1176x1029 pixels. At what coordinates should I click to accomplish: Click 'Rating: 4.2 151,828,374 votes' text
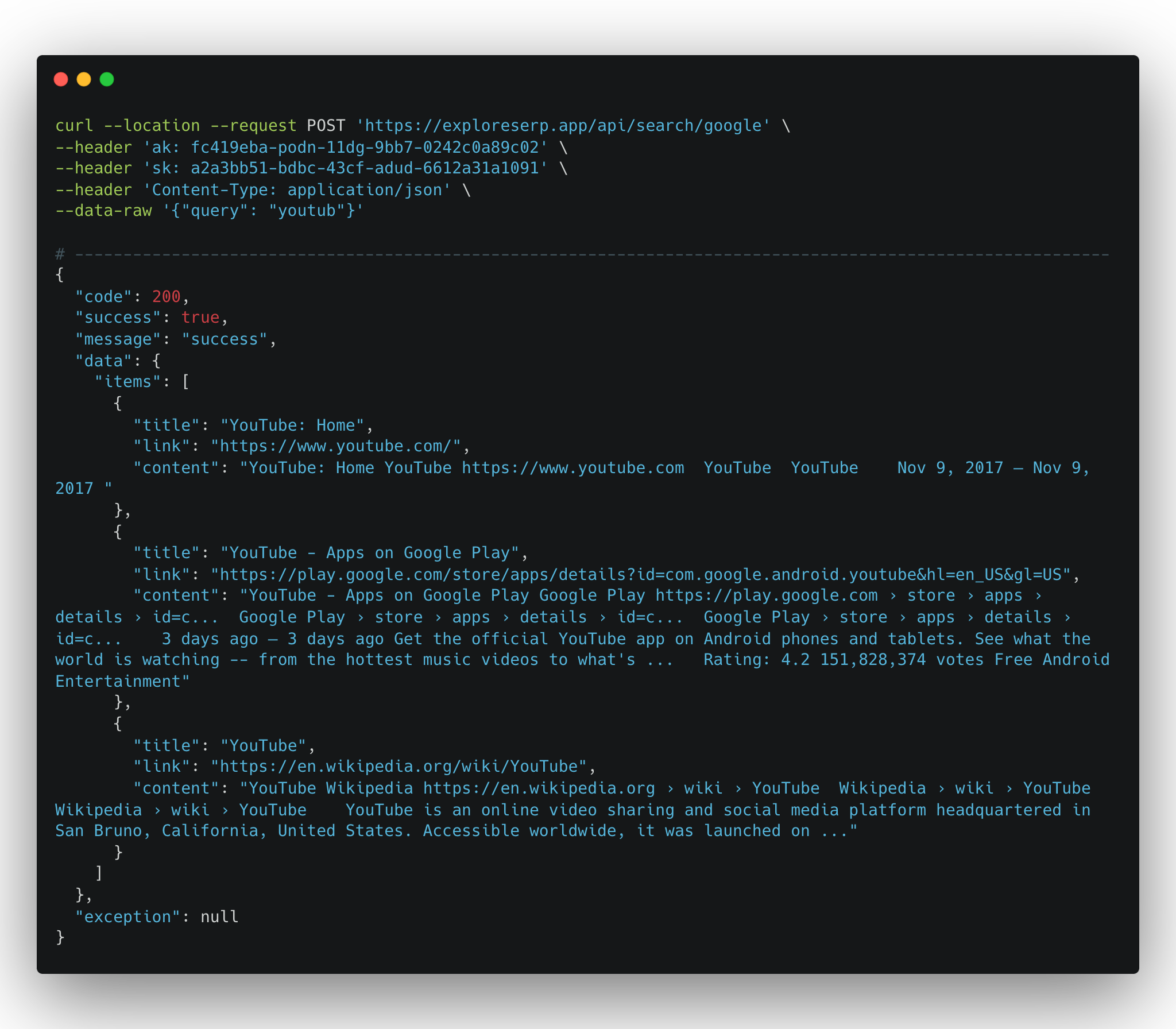coord(844,660)
